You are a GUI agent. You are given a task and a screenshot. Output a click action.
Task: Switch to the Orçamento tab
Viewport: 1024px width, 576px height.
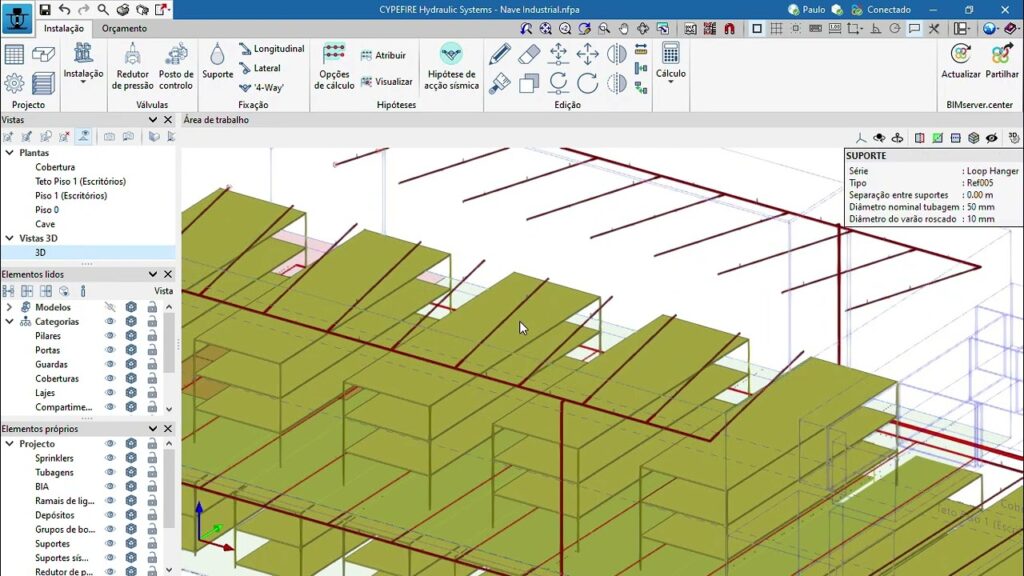coord(124,28)
